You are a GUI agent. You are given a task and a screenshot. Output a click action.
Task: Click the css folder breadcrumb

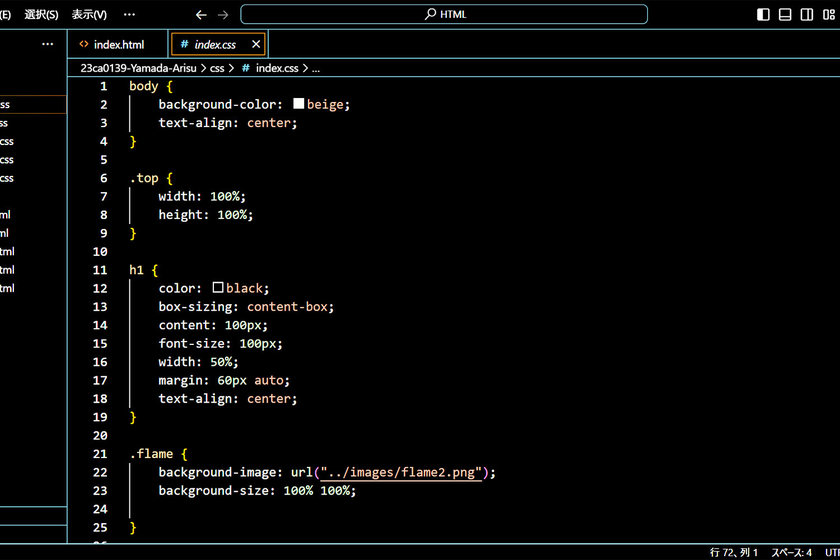pos(217,69)
